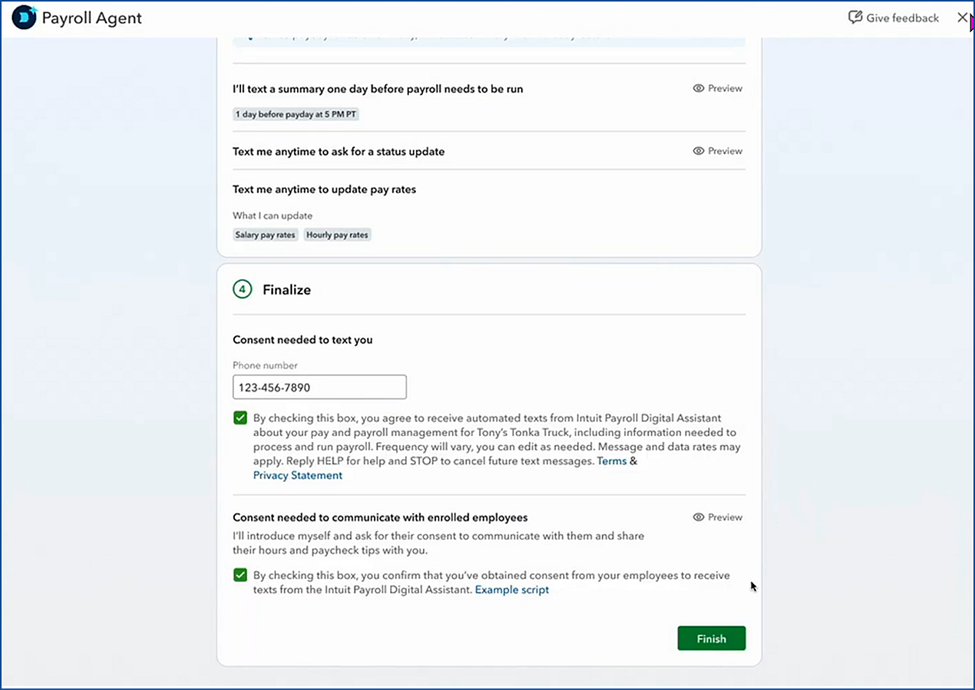
Task: Select the Hourly pay rates chip
Action: (337, 235)
